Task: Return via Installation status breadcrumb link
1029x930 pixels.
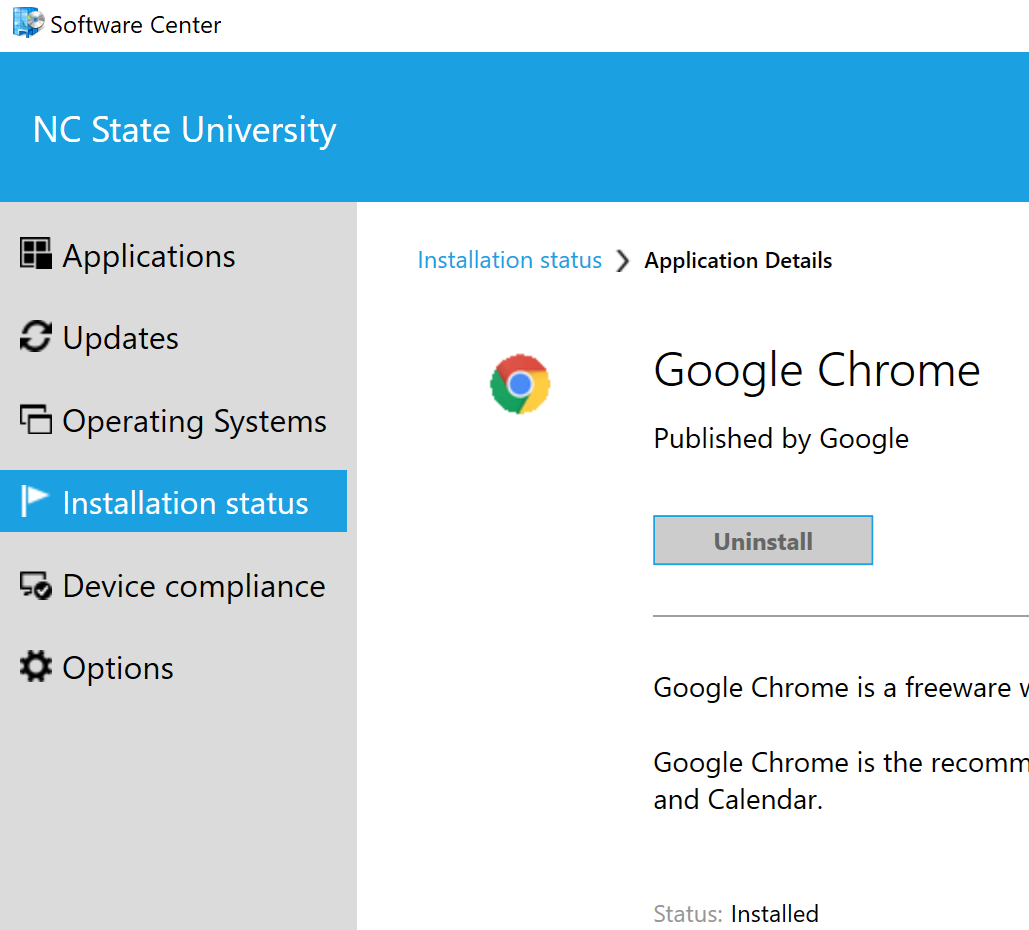Action: (x=509, y=260)
